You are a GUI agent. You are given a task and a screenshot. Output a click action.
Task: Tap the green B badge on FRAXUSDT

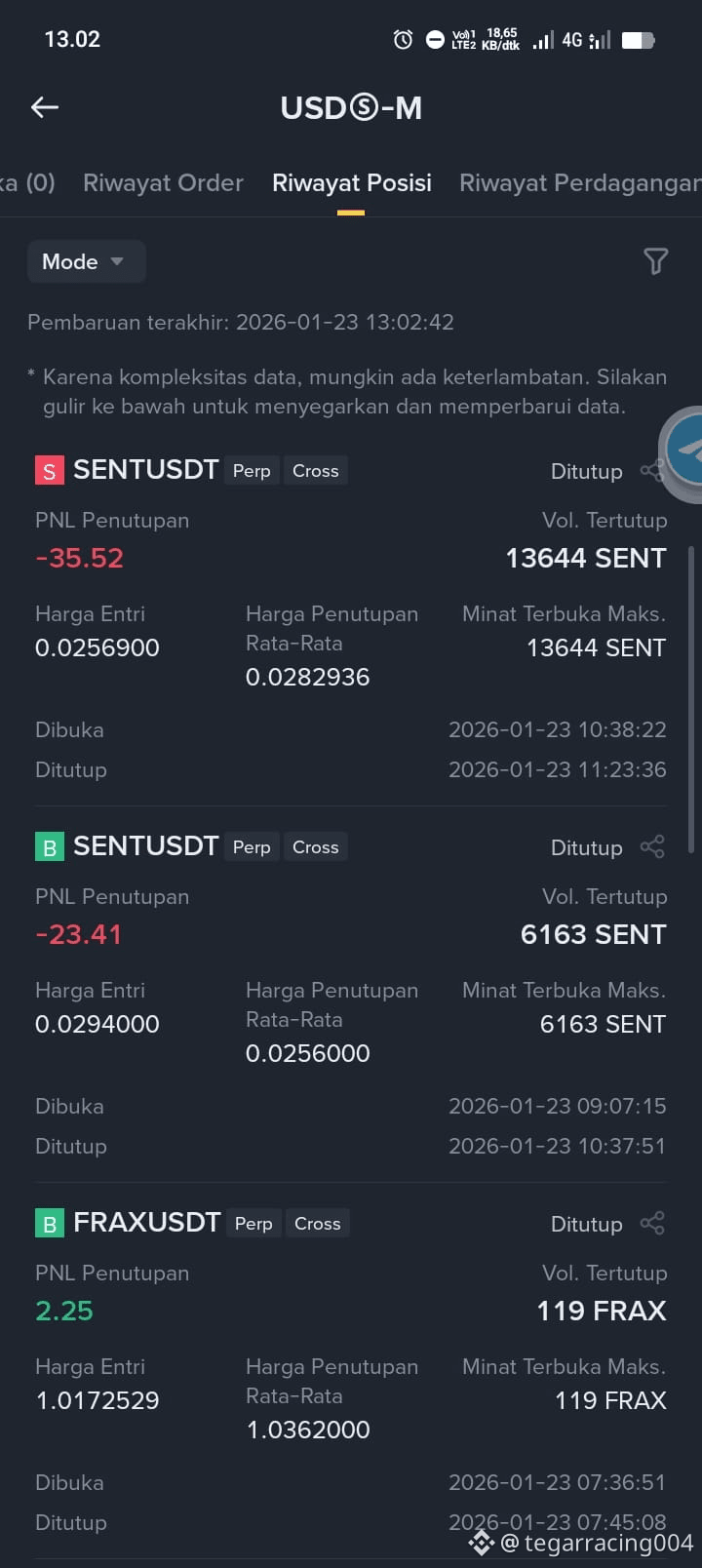[x=50, y=1224]
